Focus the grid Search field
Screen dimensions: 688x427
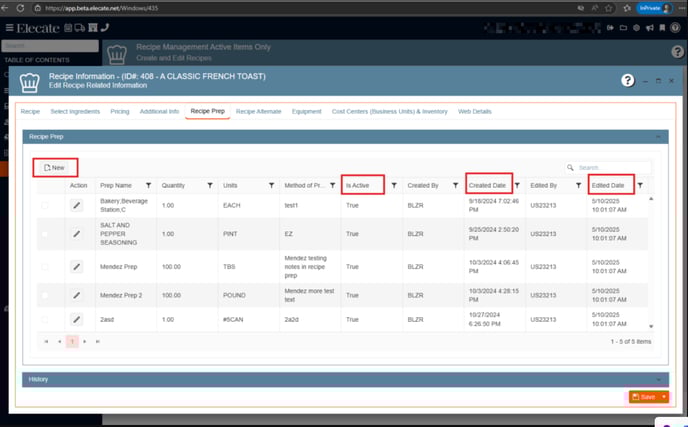(611, 167)
